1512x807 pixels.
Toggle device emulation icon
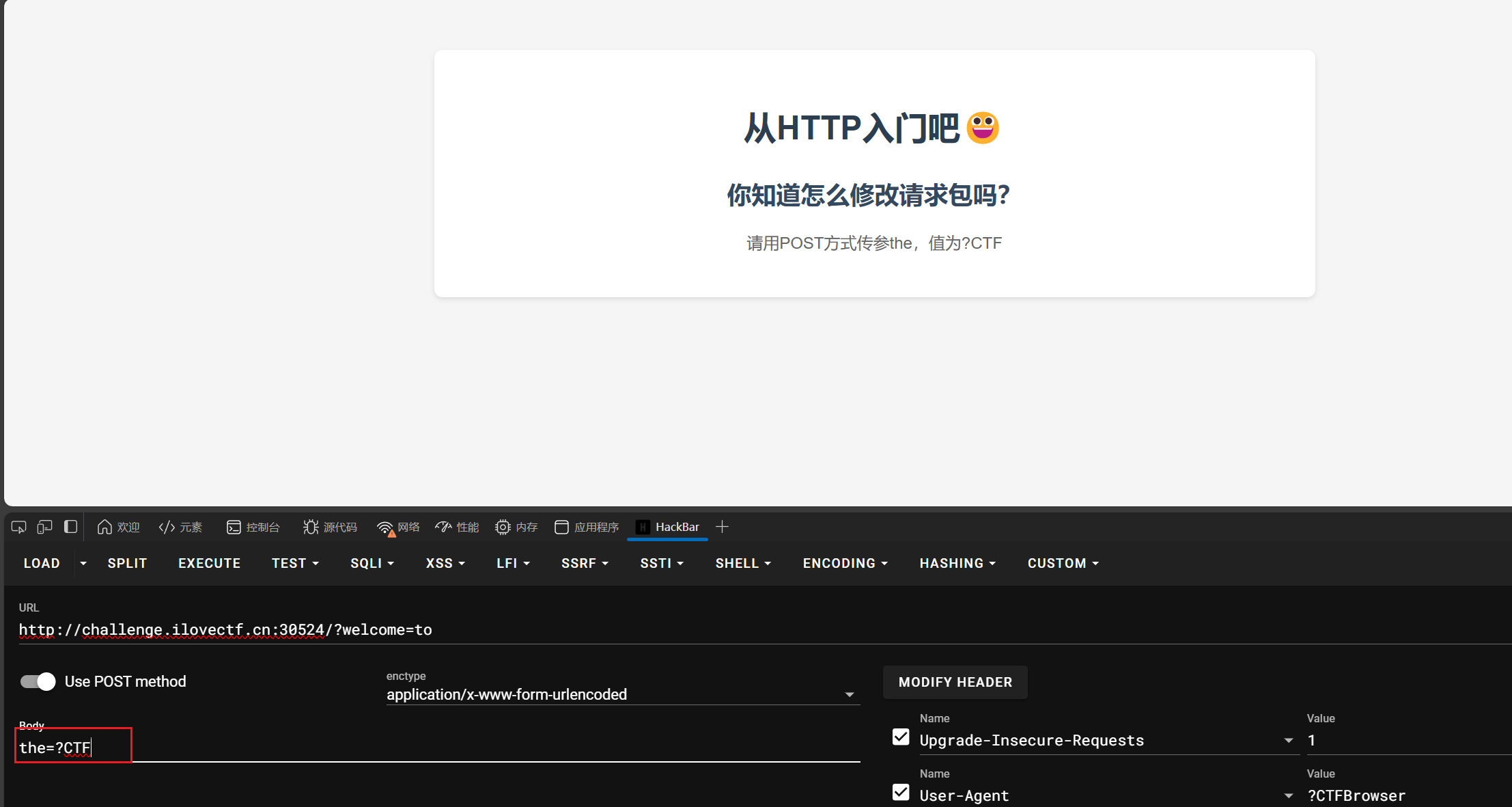click(44, 527)
